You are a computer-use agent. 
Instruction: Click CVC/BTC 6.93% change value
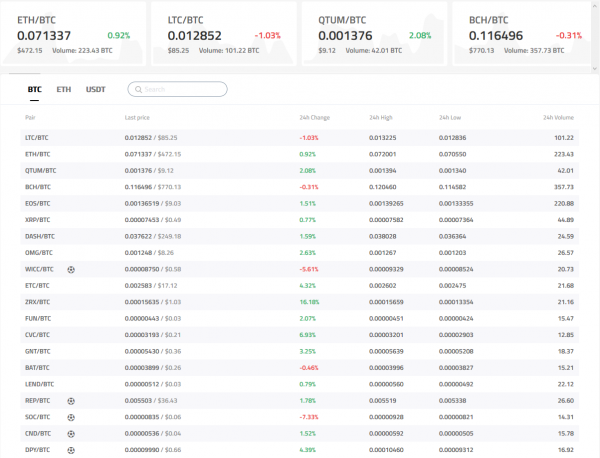tap(308, 335)
